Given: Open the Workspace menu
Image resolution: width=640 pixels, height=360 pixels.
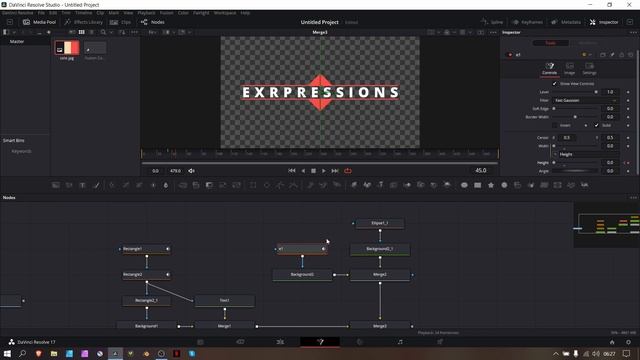Looking at the screenshot, I should point(225,13).
